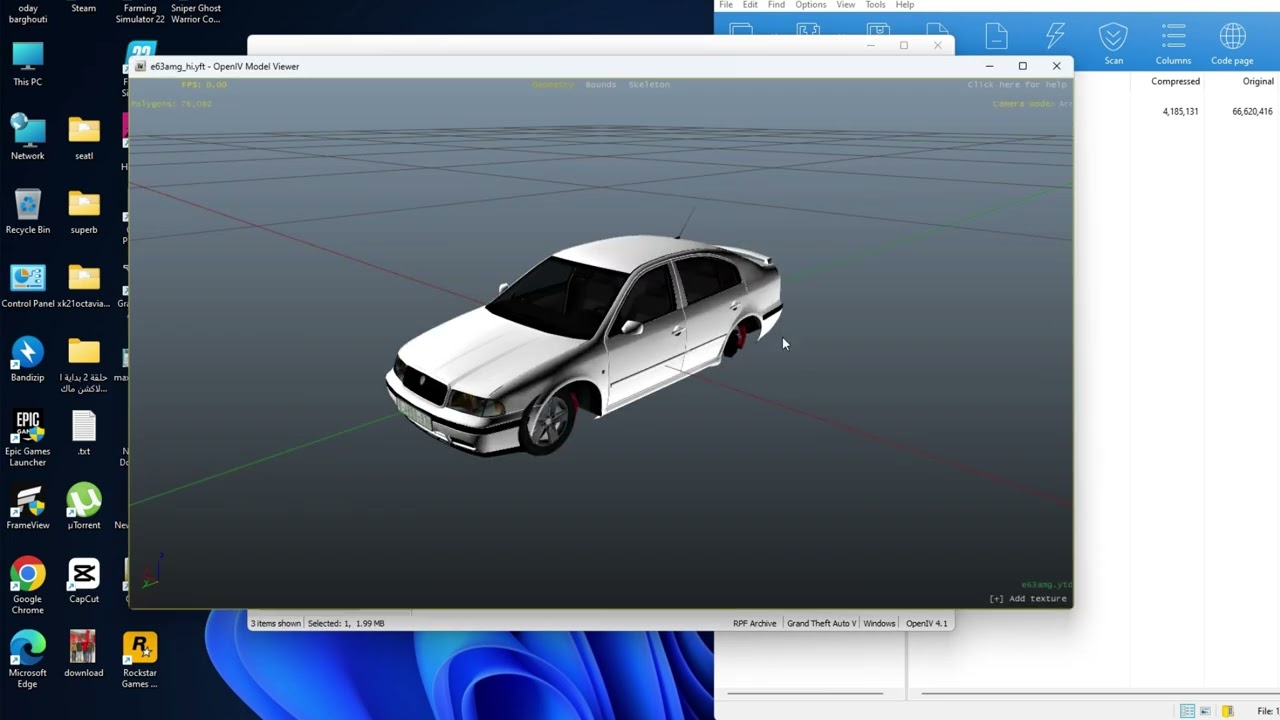Click the 'RPF Archive' status bar entry

pos(755,624)
